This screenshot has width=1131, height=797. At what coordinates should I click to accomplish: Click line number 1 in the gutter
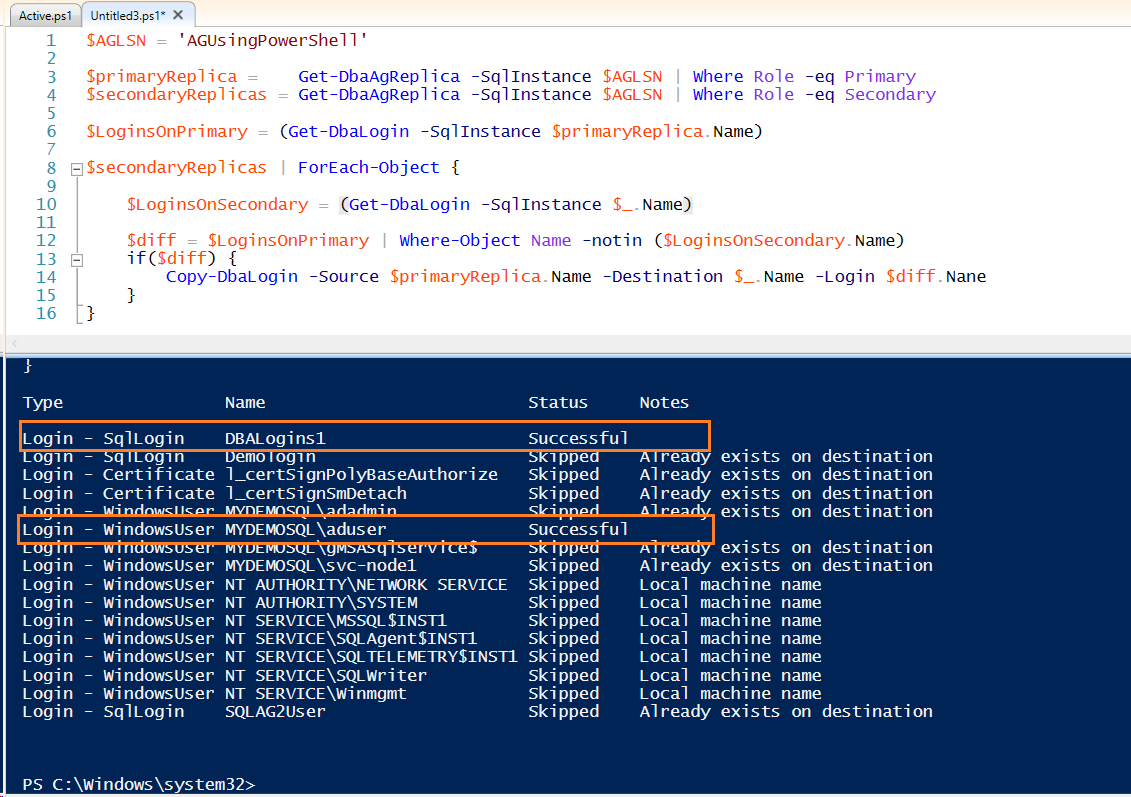tap(50, 40)
